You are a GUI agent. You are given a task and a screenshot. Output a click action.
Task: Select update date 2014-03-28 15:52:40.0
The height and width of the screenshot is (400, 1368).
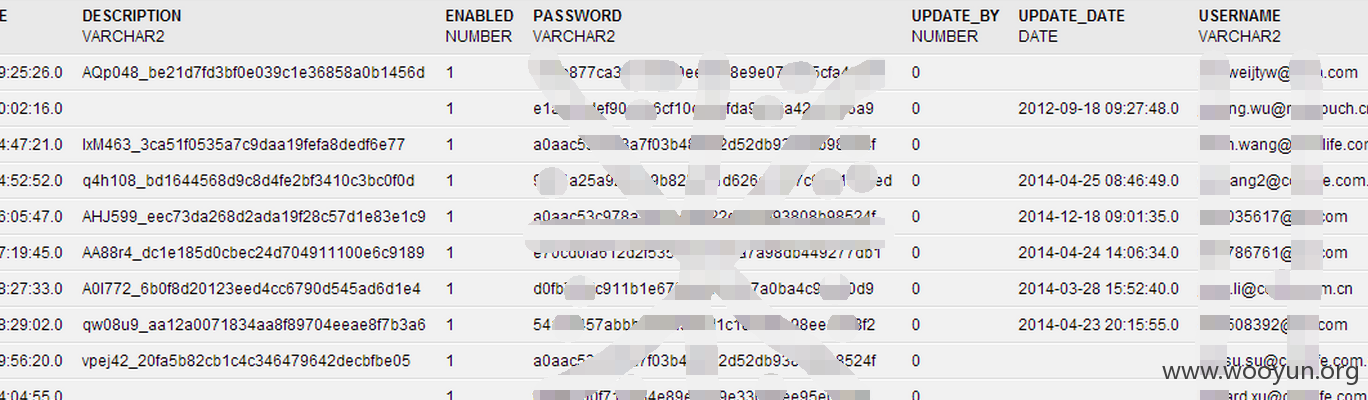(x=1099, y=289)
